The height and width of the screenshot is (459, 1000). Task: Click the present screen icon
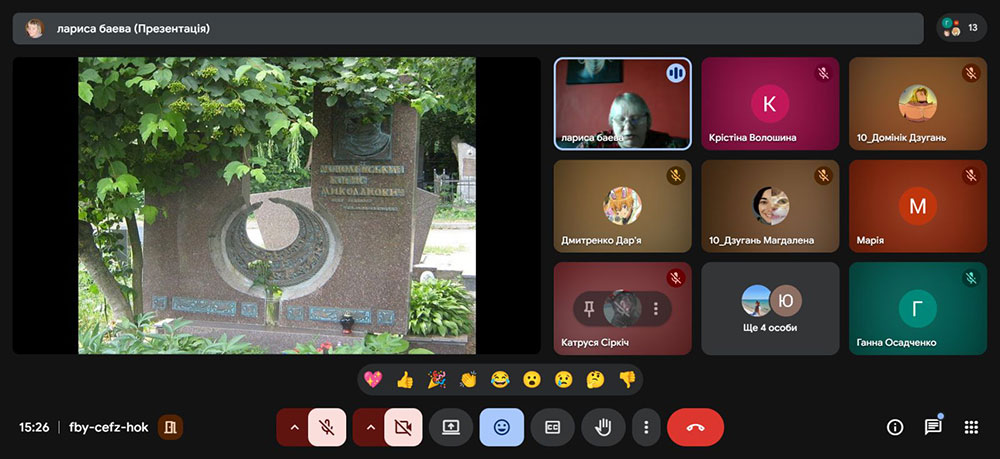coord(451,427)
